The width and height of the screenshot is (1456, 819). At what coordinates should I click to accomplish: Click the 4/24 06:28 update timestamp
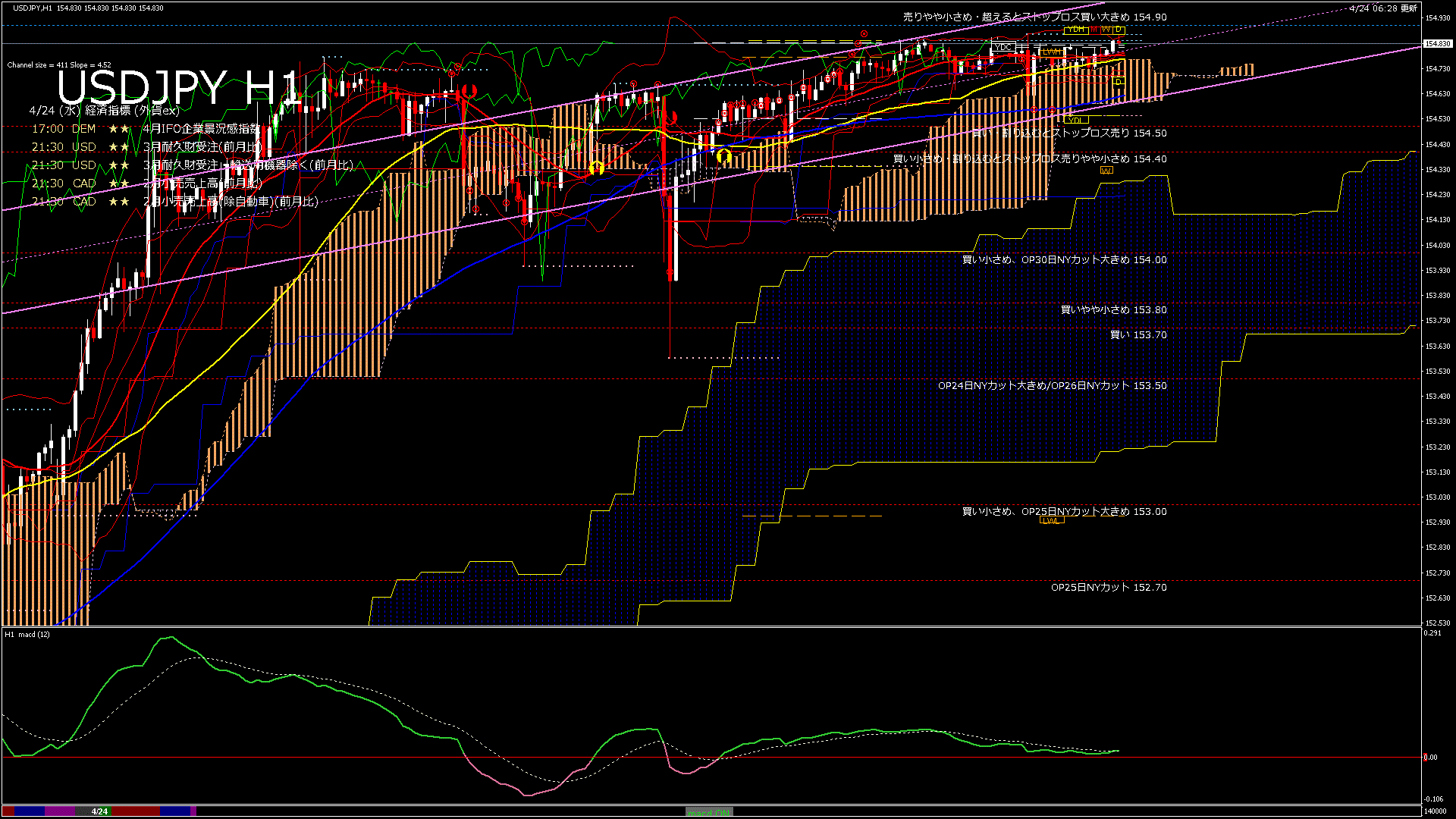pos(1383,8)
